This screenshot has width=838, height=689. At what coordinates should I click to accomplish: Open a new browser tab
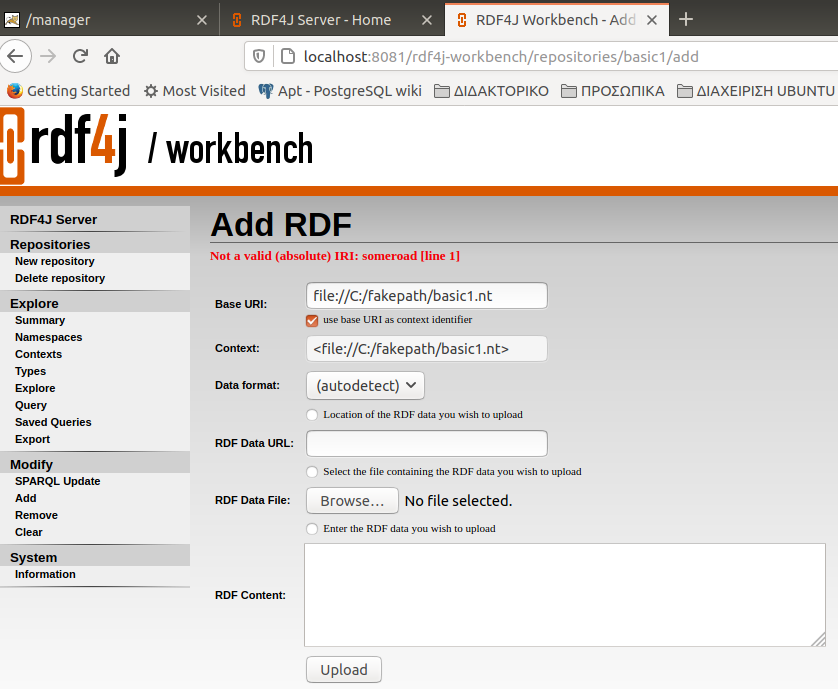point(686,19)
